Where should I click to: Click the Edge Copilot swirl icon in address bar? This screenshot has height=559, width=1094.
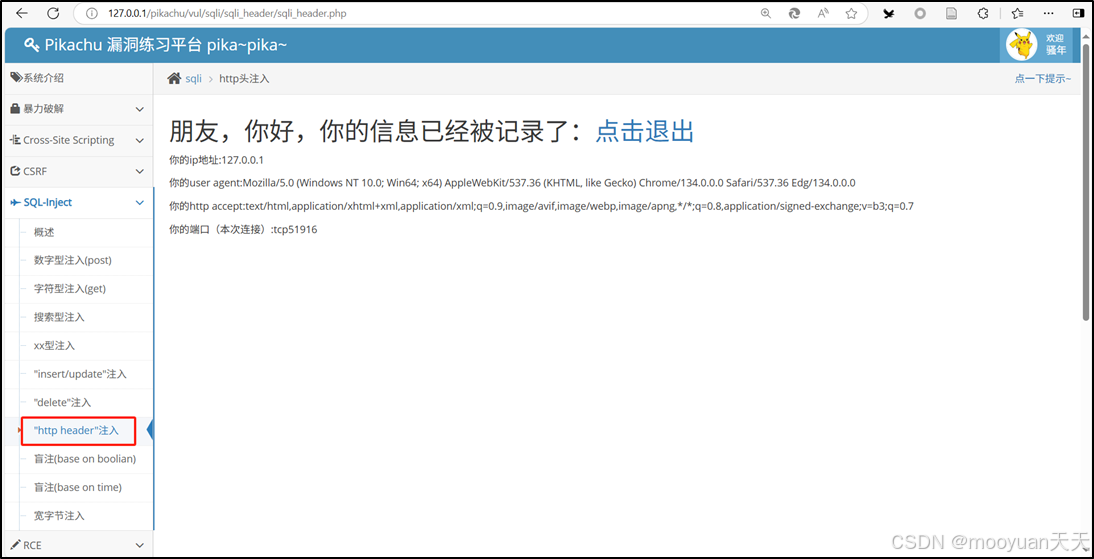(x=794, y=13)
